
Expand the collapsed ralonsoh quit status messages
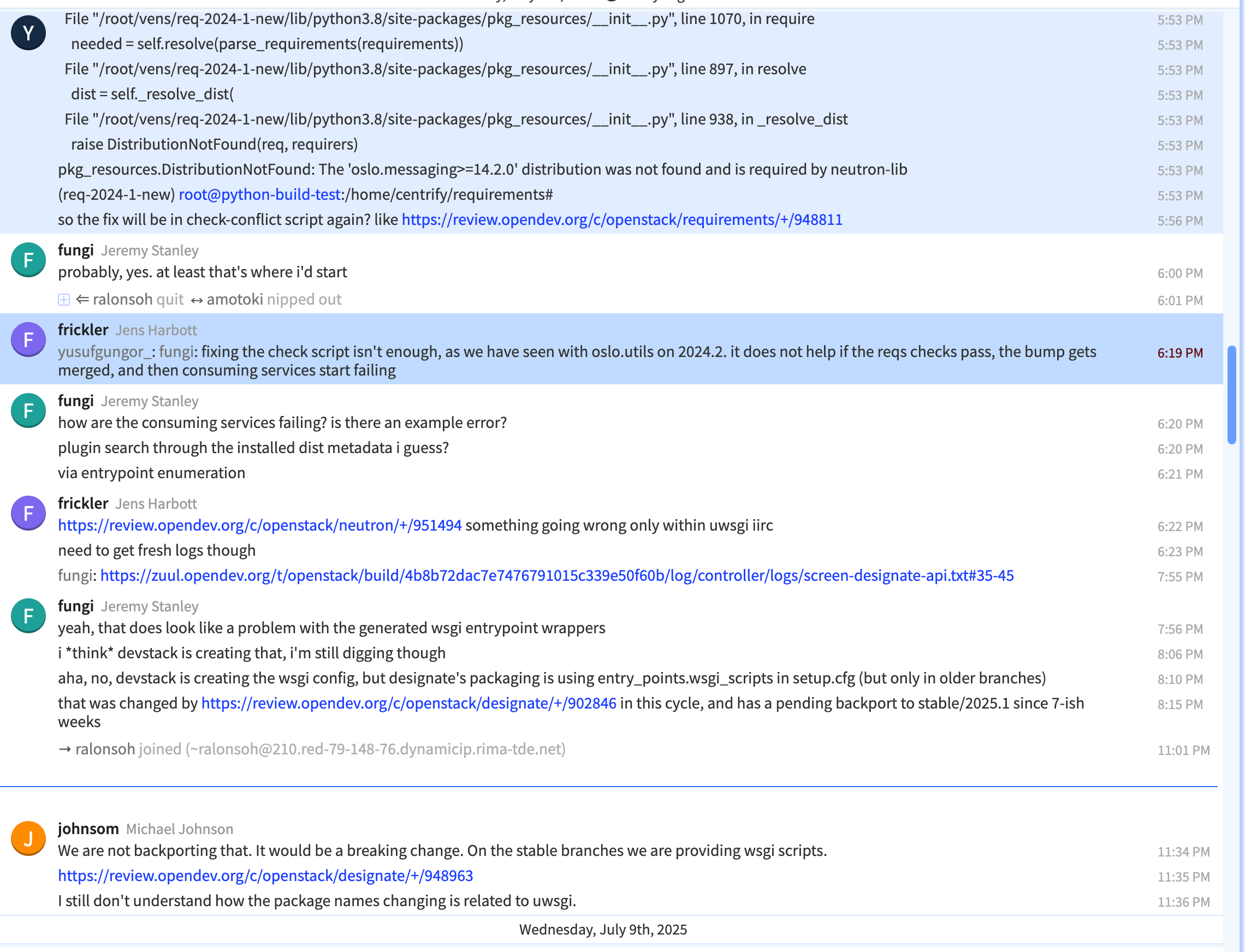pos(64,300)
